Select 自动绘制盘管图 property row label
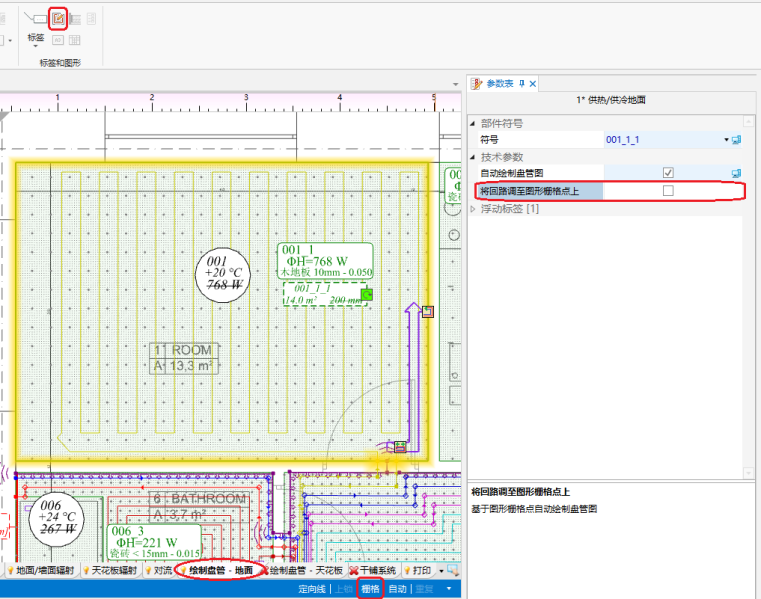 [512, 173]
